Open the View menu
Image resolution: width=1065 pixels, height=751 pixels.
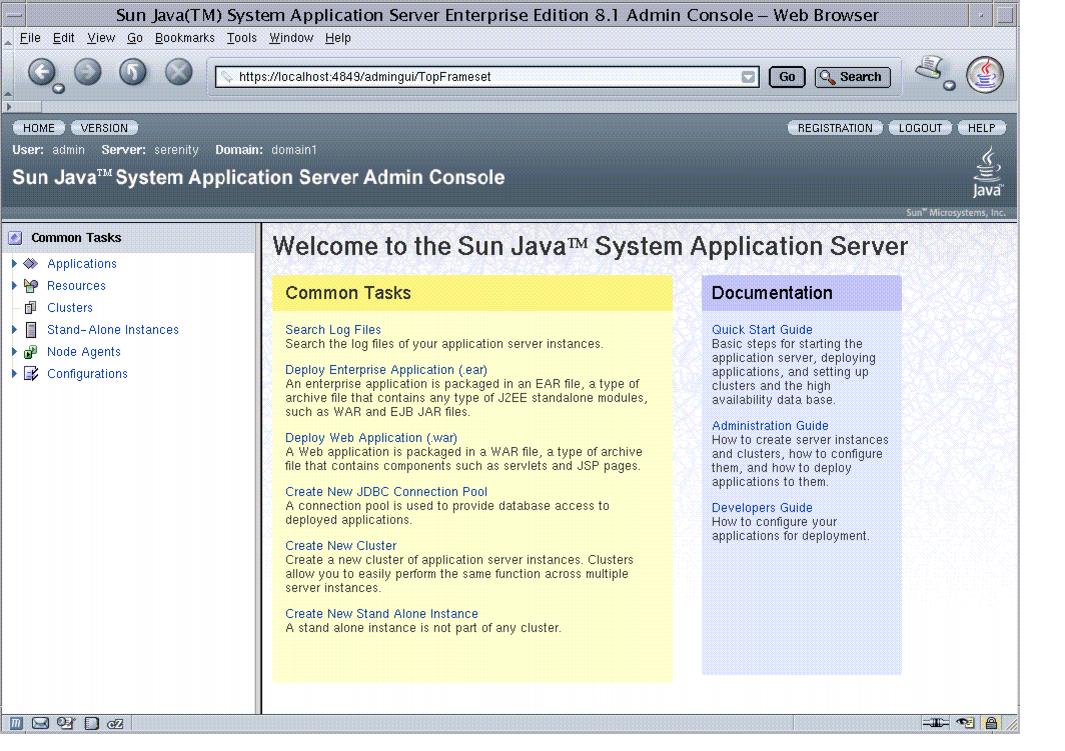[x=101, y=38]
